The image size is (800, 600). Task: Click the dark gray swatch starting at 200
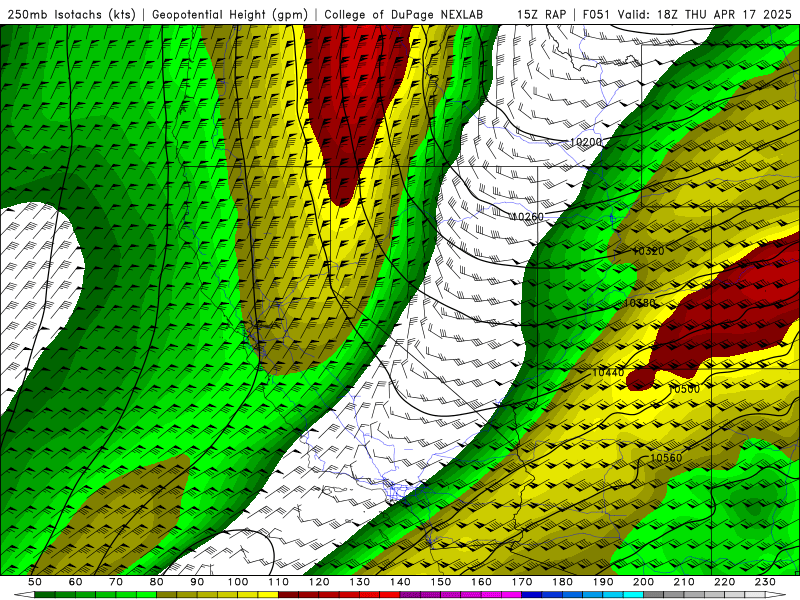click(654, 595)
